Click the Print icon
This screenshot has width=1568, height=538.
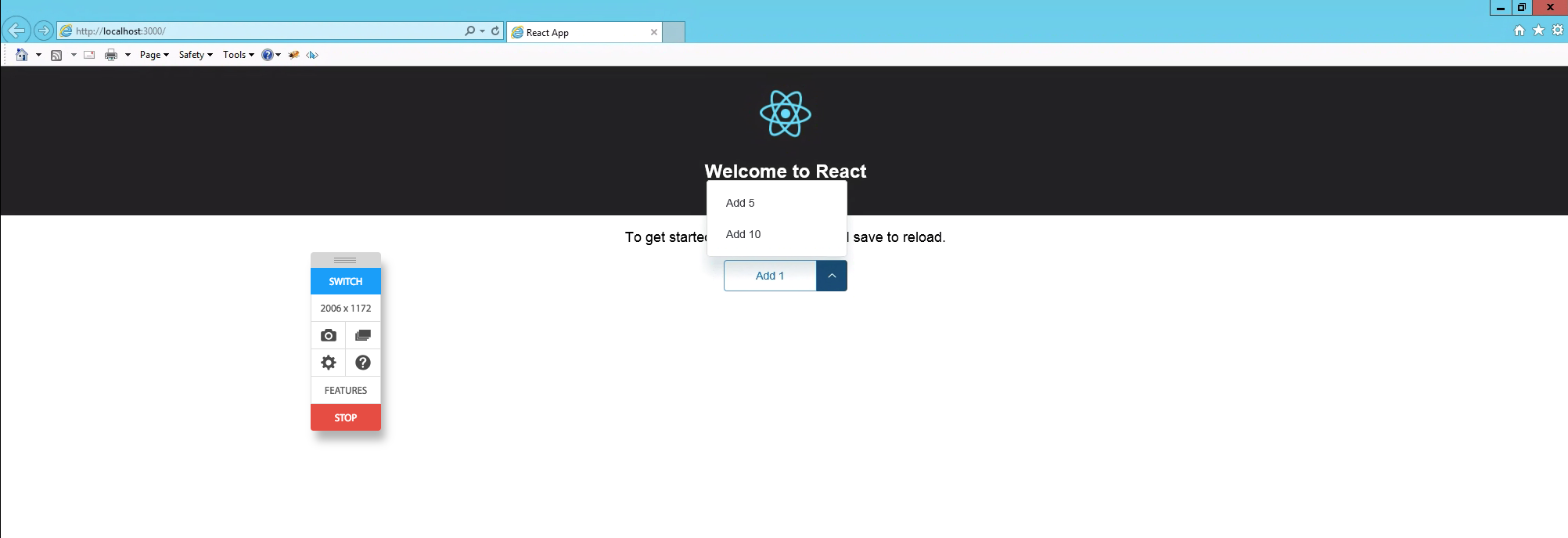[x=111, y=55]
